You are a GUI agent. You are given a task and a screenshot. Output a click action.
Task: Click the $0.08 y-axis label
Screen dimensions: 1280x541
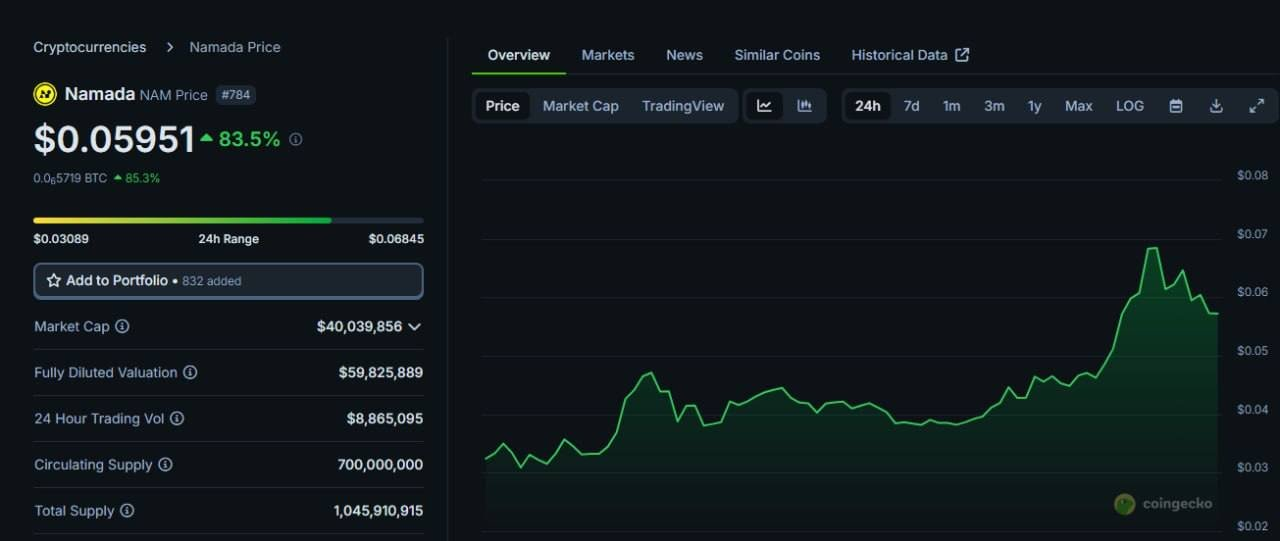point(1252,175)
